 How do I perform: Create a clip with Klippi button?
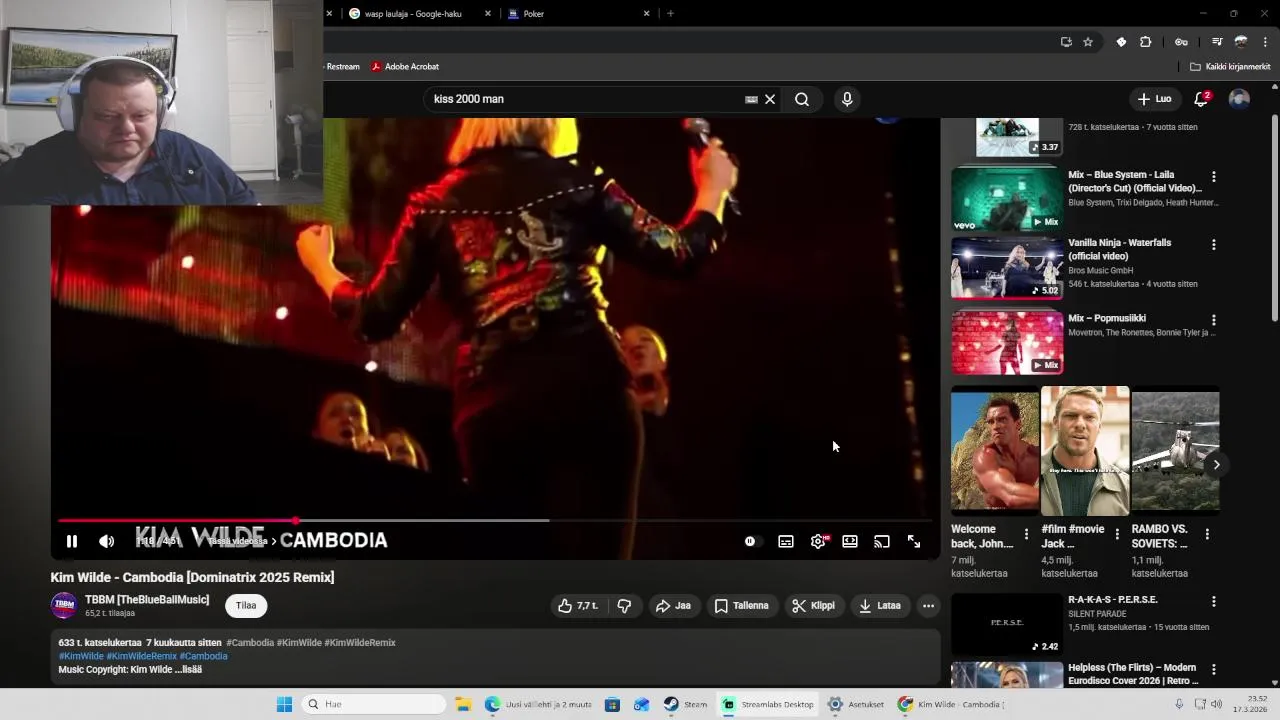click(x=813, y=606)
